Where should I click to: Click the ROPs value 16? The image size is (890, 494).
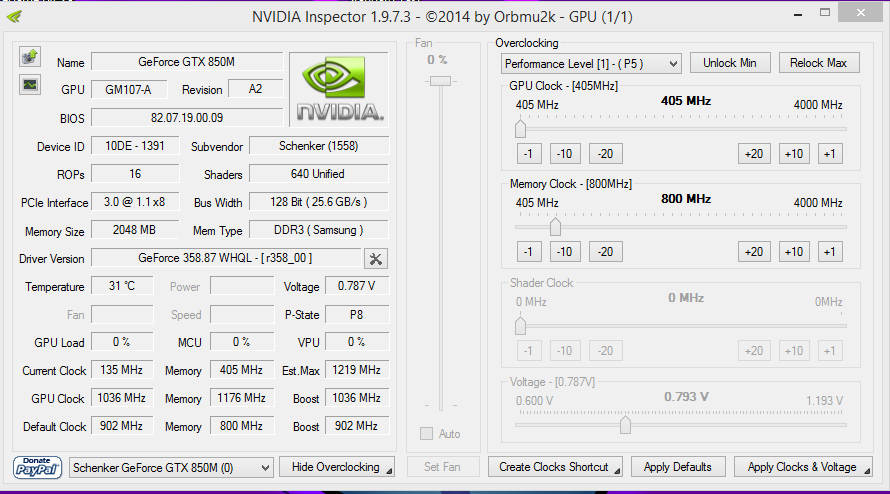click(135, 174)
